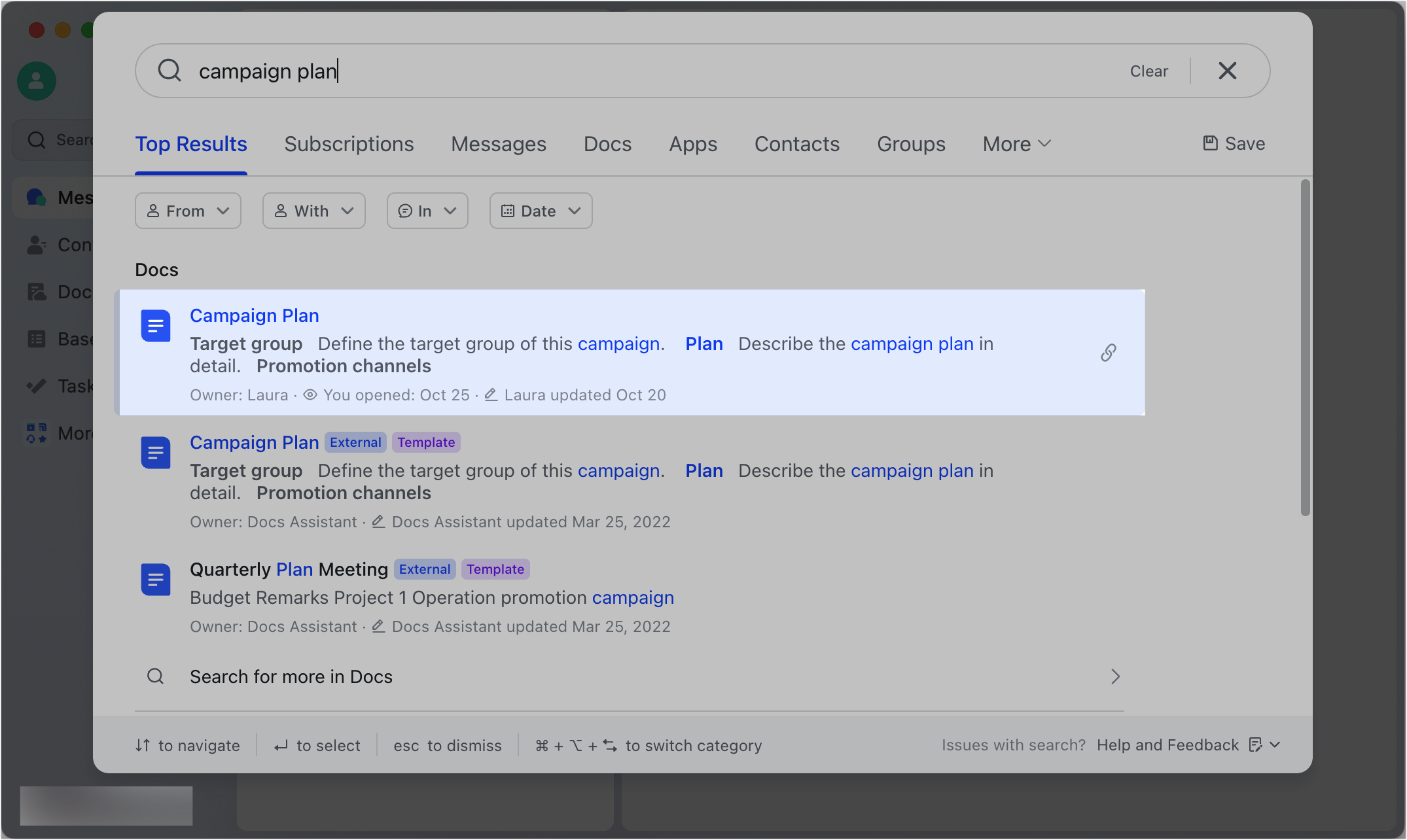
Task: Open the Quarterly Plan Meeting document icon
Action: (x=156, y=579)
